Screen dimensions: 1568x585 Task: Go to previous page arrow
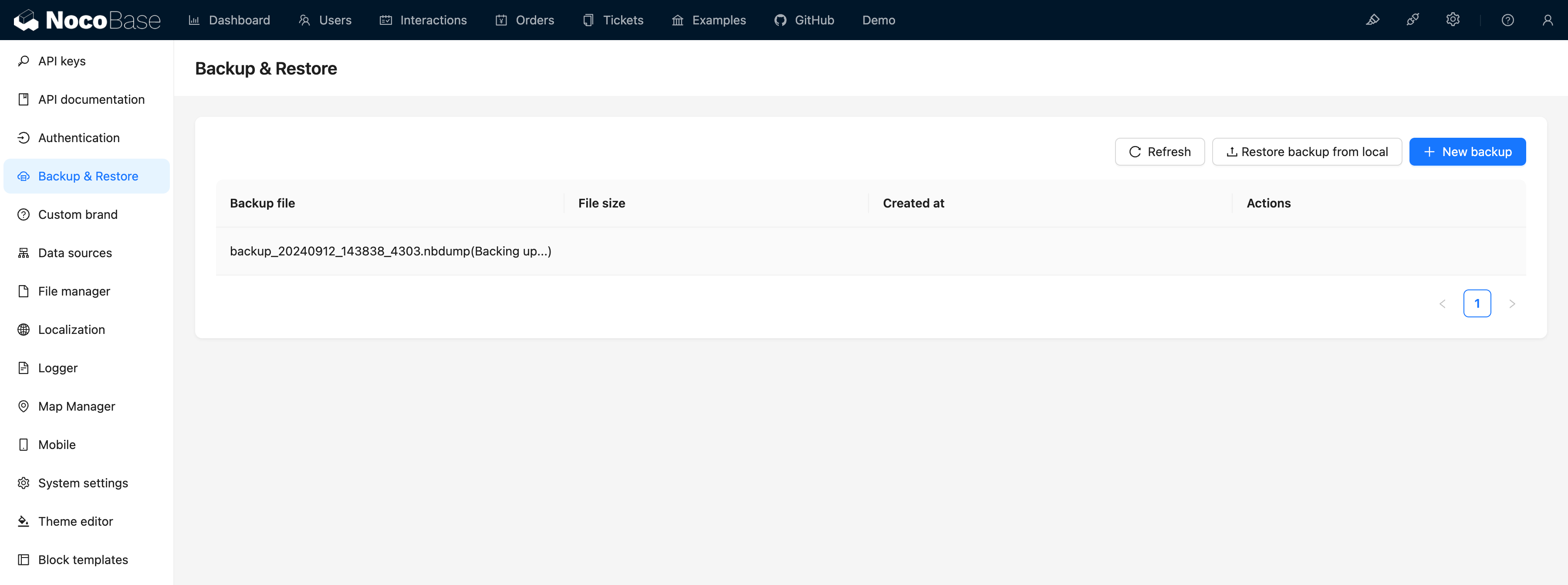coord(1442,303)
